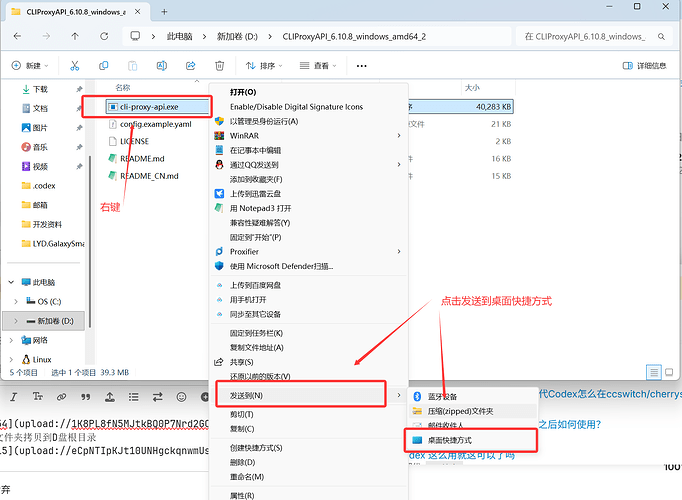Choose 重命名(M) in context menu
Viewport: 682px width, 500px height.
[309, 477]
